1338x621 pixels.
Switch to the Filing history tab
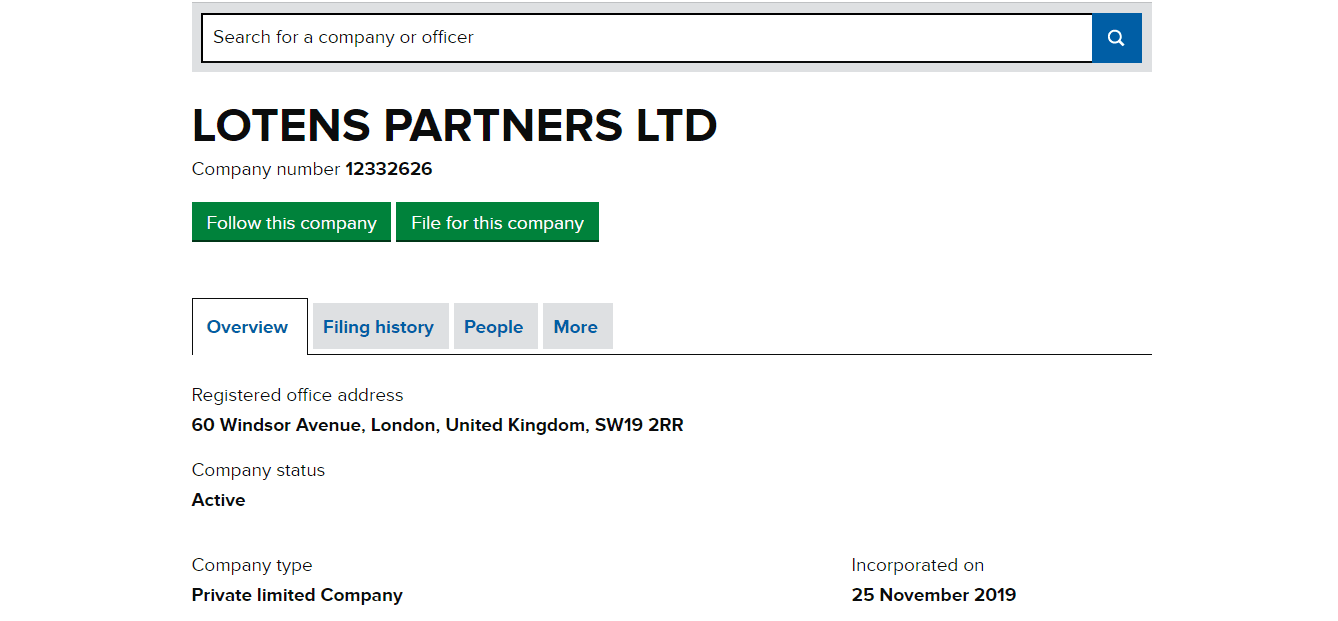click(378, 327)
